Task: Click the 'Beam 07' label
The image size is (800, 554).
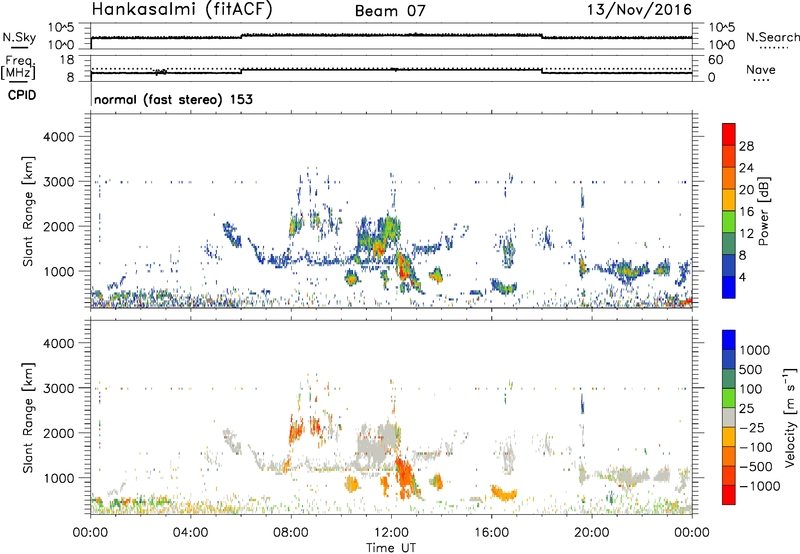Action: [x=390, y=11]
